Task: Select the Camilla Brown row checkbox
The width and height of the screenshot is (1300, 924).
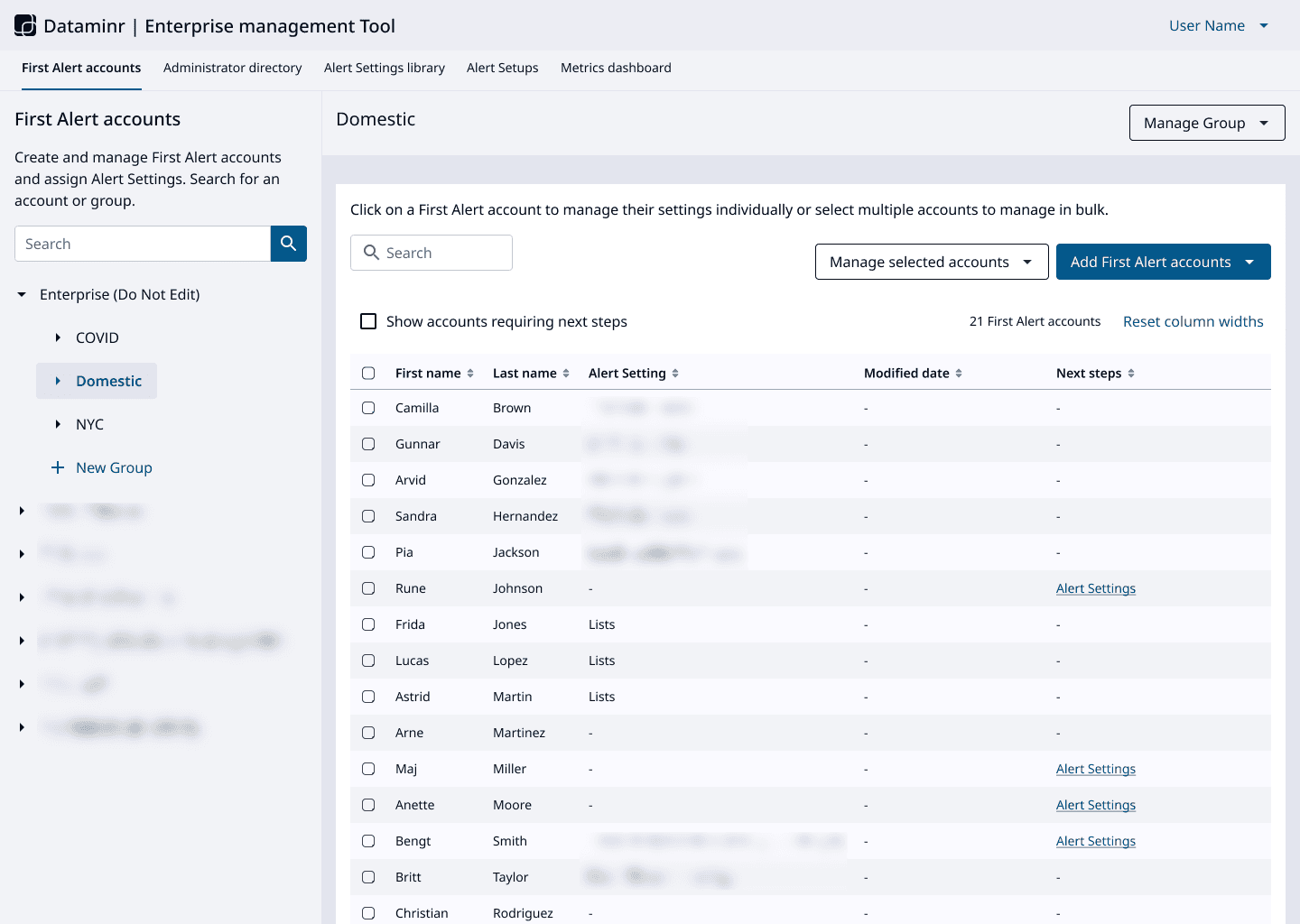Action: click(x=368, y=408)
